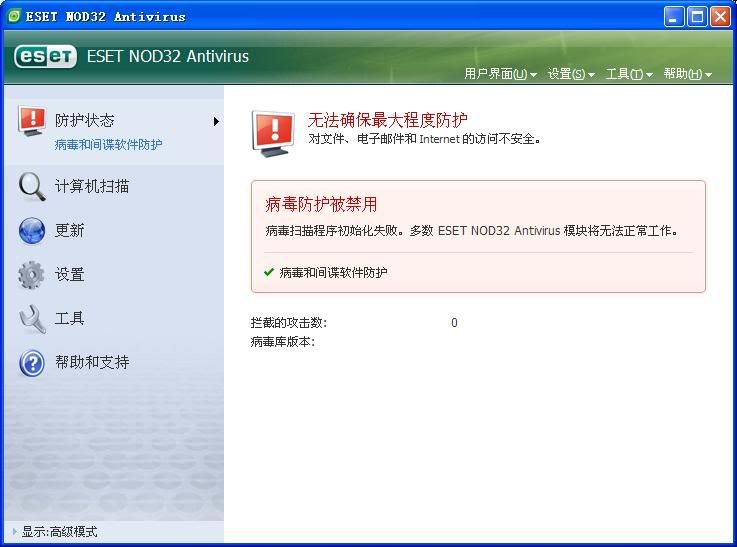This screenshot has height=547, width=737.
Task: Click the attack count value 0
Action: [x=455, y=323]
